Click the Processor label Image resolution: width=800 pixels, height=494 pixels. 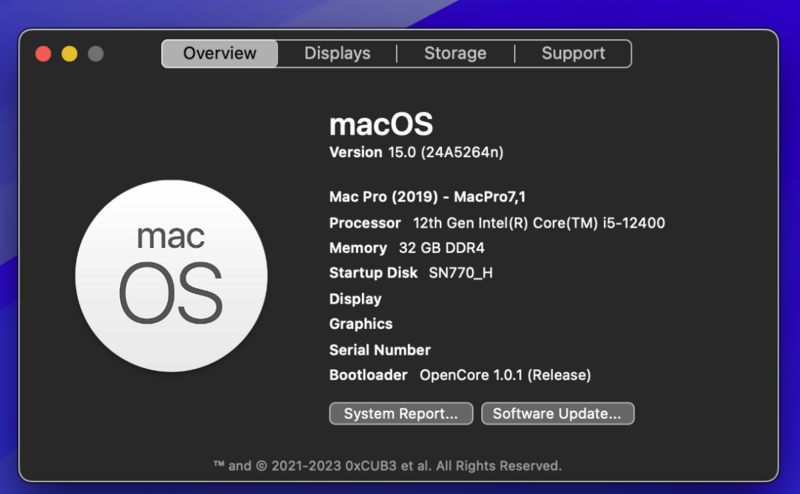(365, 223)
